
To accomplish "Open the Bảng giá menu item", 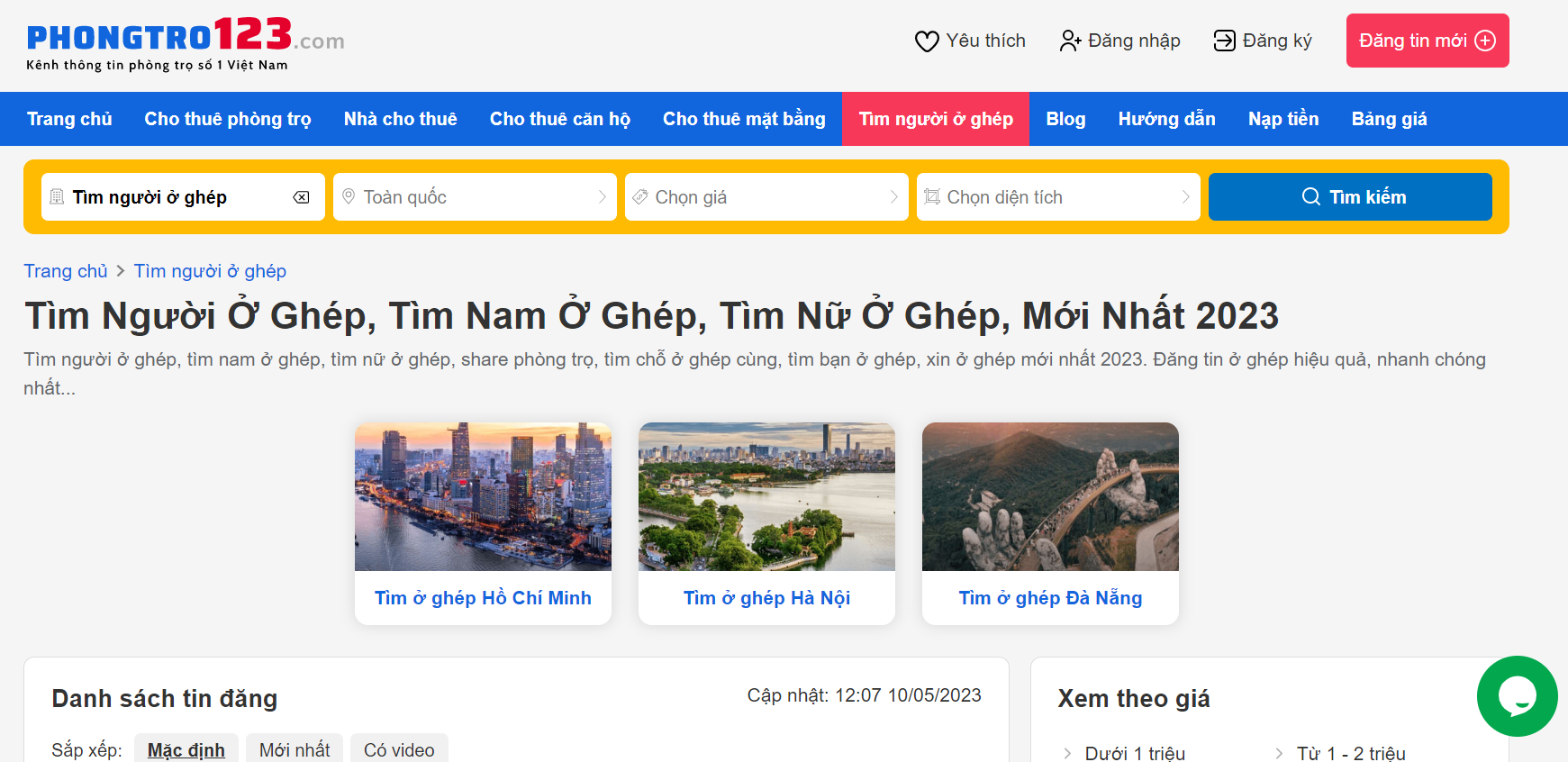I will (x=1389, y=119).
